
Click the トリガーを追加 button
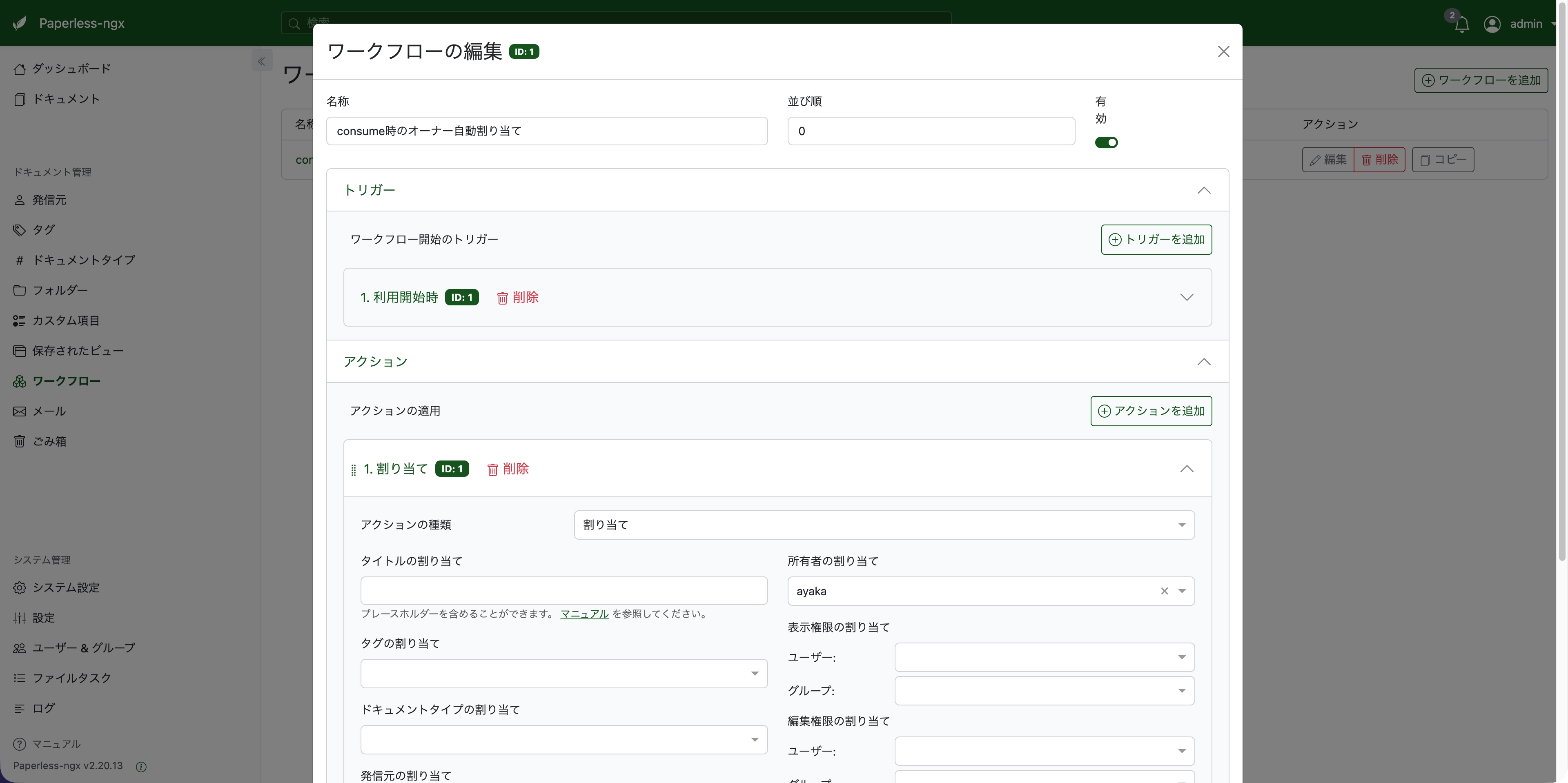(1156, 240)
